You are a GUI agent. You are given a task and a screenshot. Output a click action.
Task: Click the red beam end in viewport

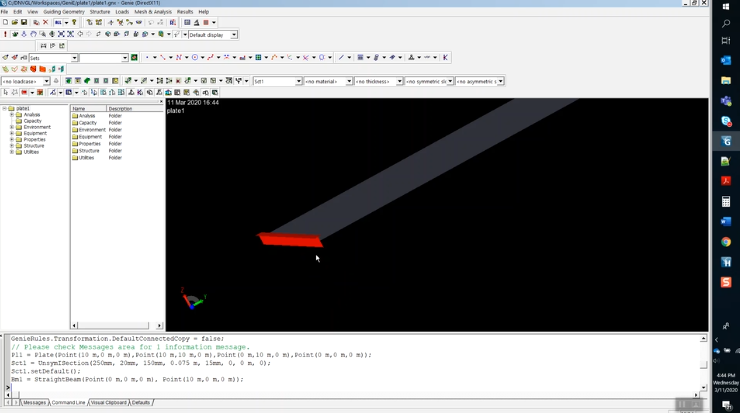coord(290,240)
